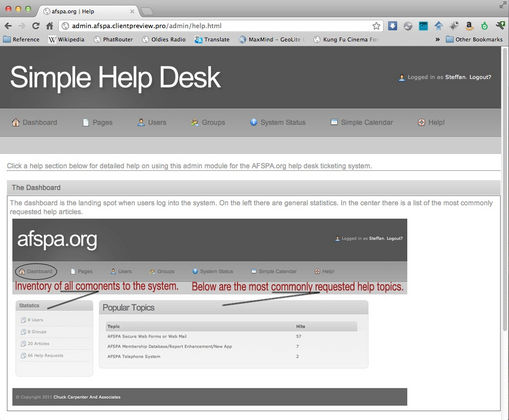The image size is (509, 420).
Task: Click the Help! lifebuoy icon
Action: (422, 122)
